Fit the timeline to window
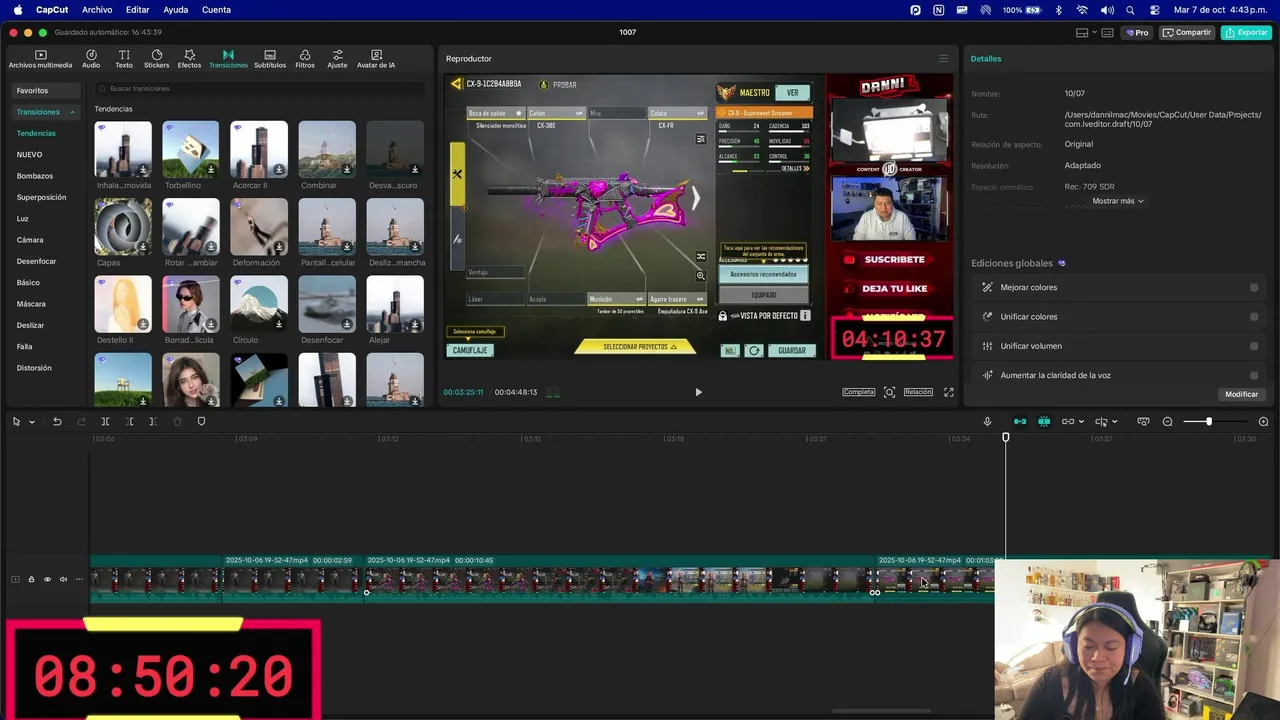Image resolution: width=1280 pixels, height=720 pixels. tap(1143, 422)
